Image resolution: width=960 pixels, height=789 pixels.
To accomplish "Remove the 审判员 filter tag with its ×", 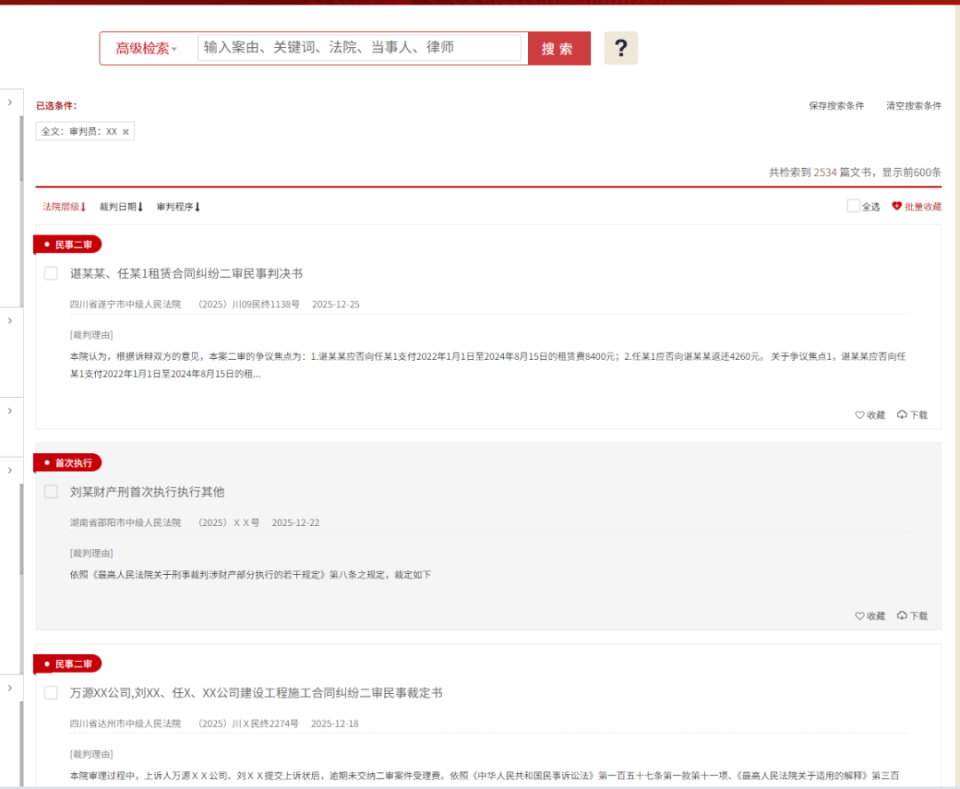I will pyautogui.click(x=126, y=131).
